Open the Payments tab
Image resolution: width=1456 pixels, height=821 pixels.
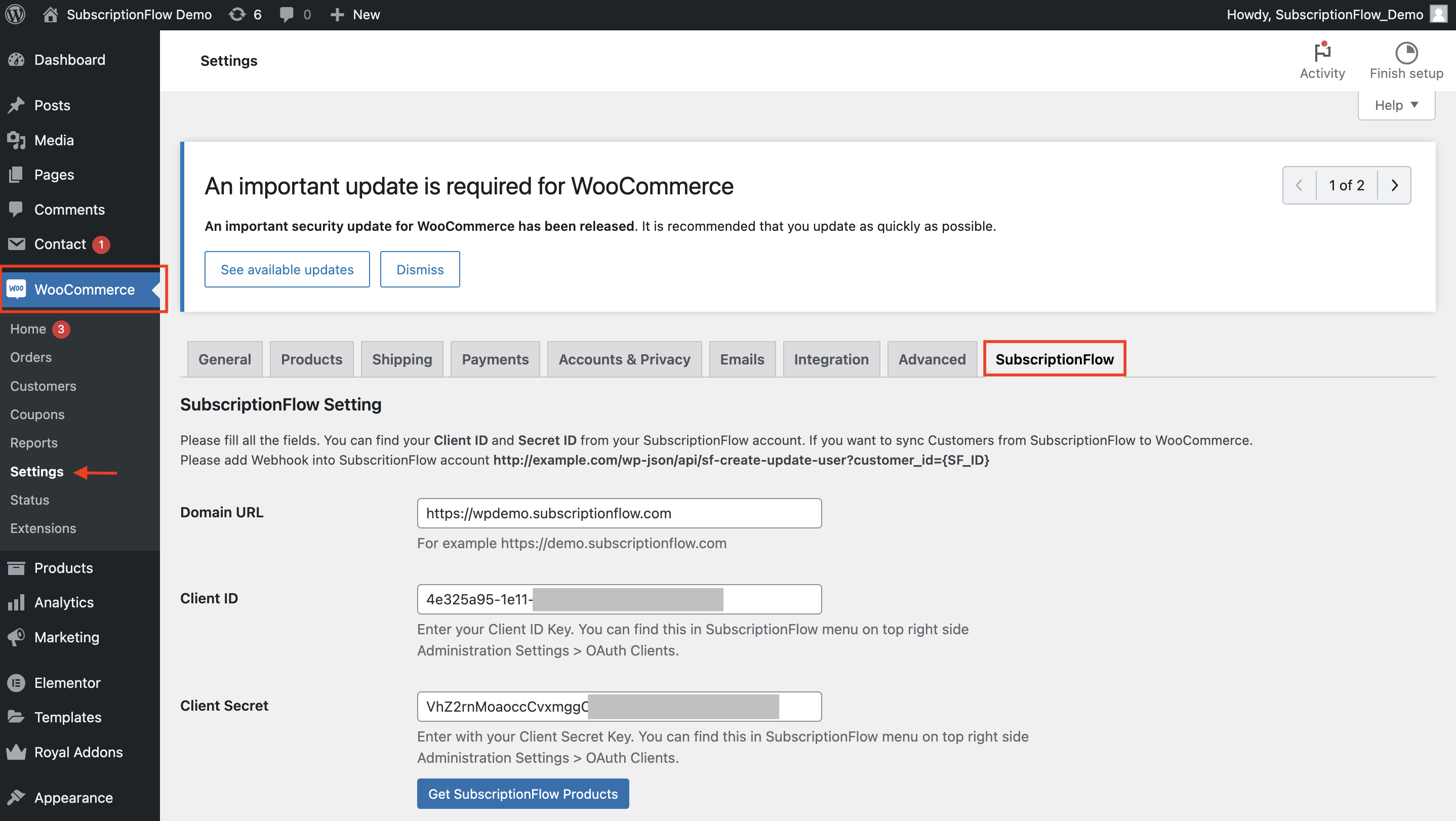pyautogui.click(x=495, y=359)
